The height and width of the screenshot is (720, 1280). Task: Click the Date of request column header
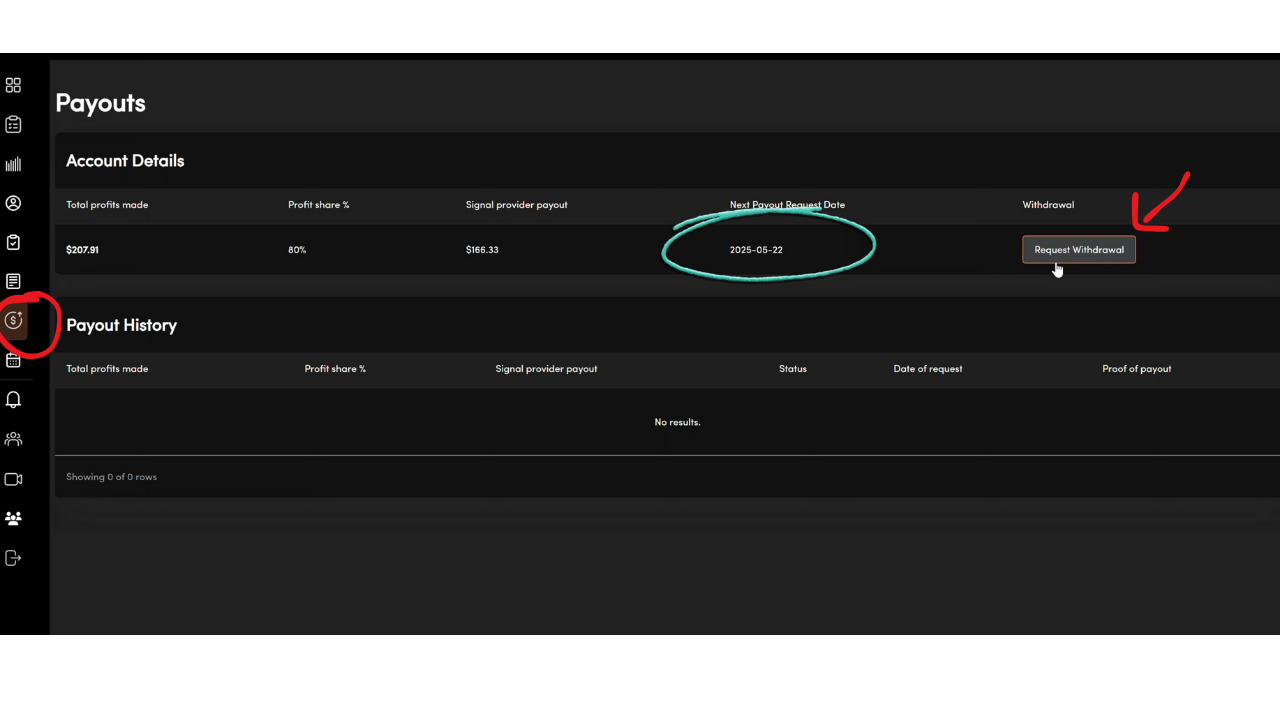point(927,369)
